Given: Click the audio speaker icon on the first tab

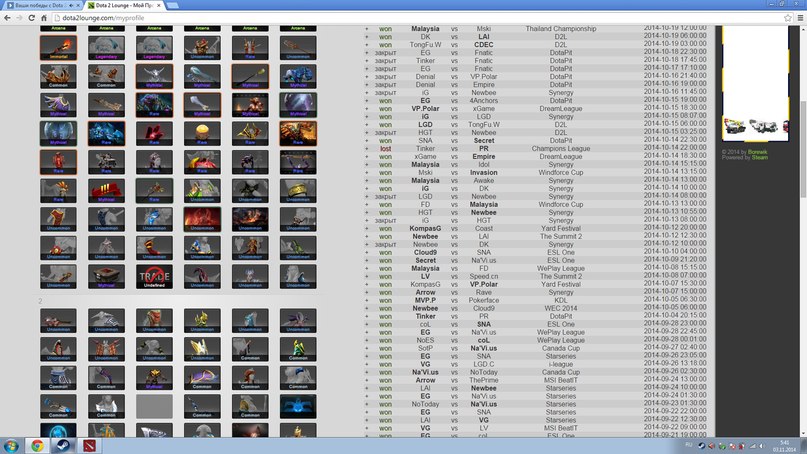Looking at the screenshot, I should 71,5.
